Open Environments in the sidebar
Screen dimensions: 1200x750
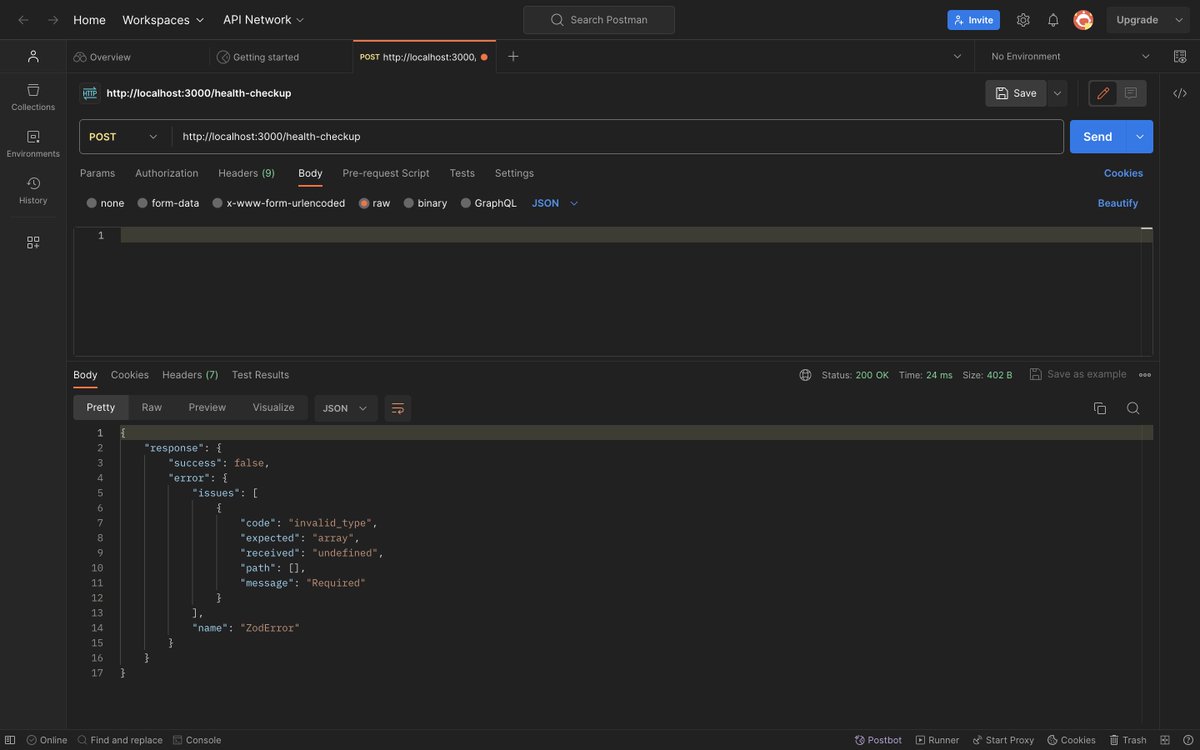[33, 144]
